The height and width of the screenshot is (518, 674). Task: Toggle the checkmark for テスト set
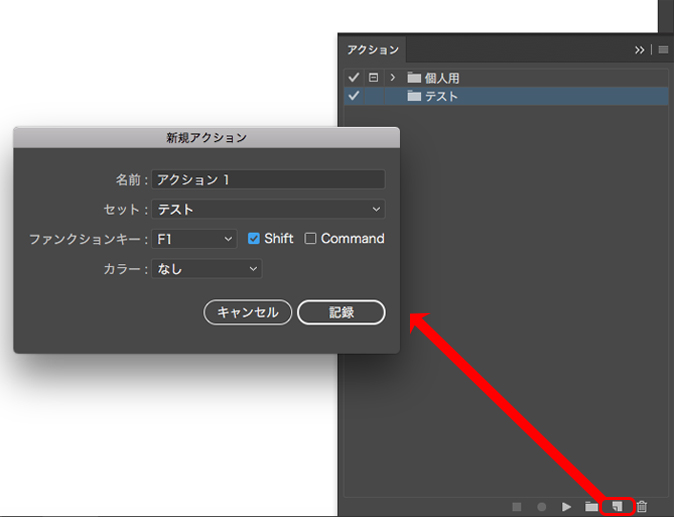[x=353, y=96]
